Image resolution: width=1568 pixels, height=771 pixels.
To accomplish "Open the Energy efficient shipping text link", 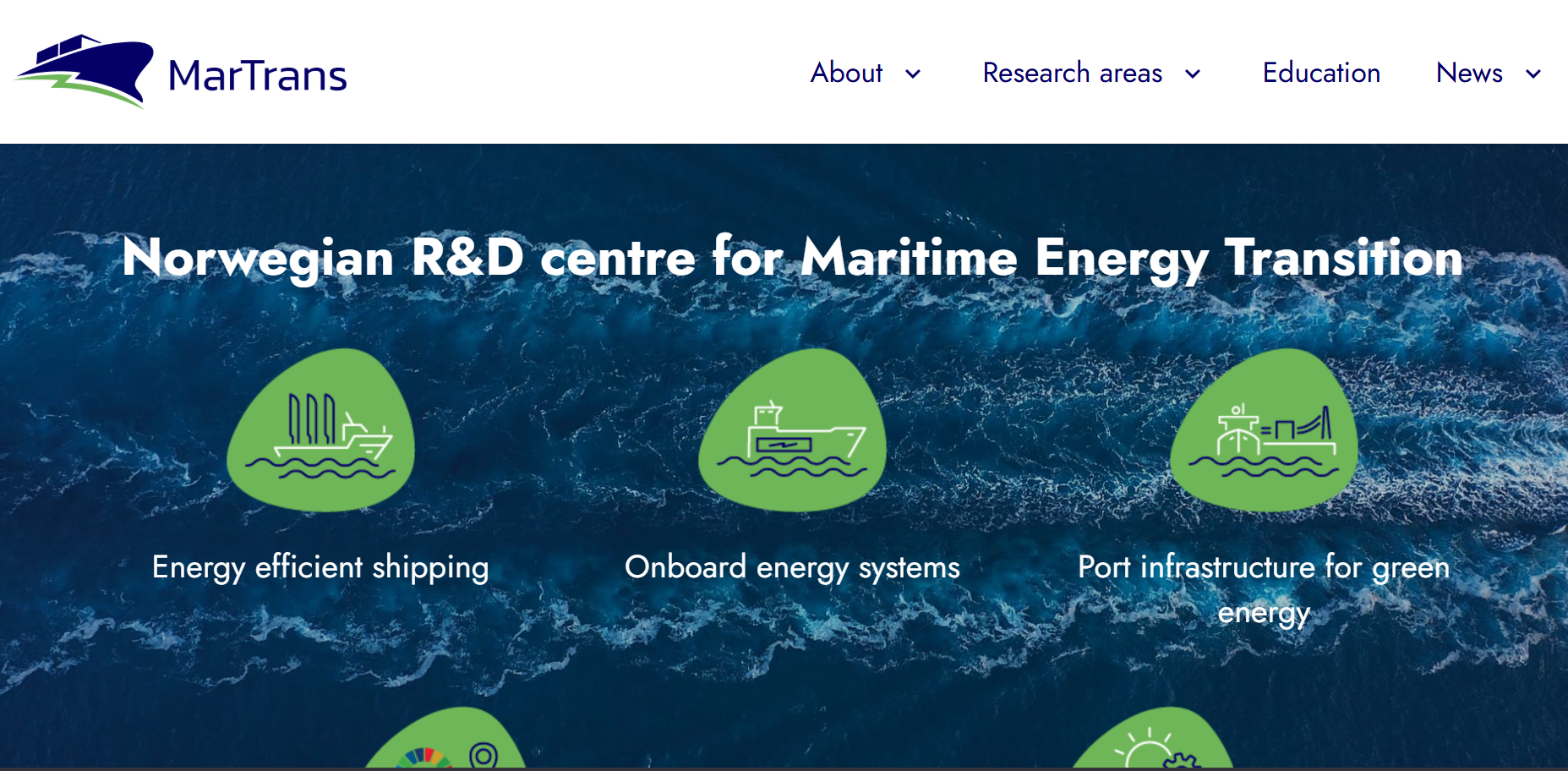I will coord(320,567).
